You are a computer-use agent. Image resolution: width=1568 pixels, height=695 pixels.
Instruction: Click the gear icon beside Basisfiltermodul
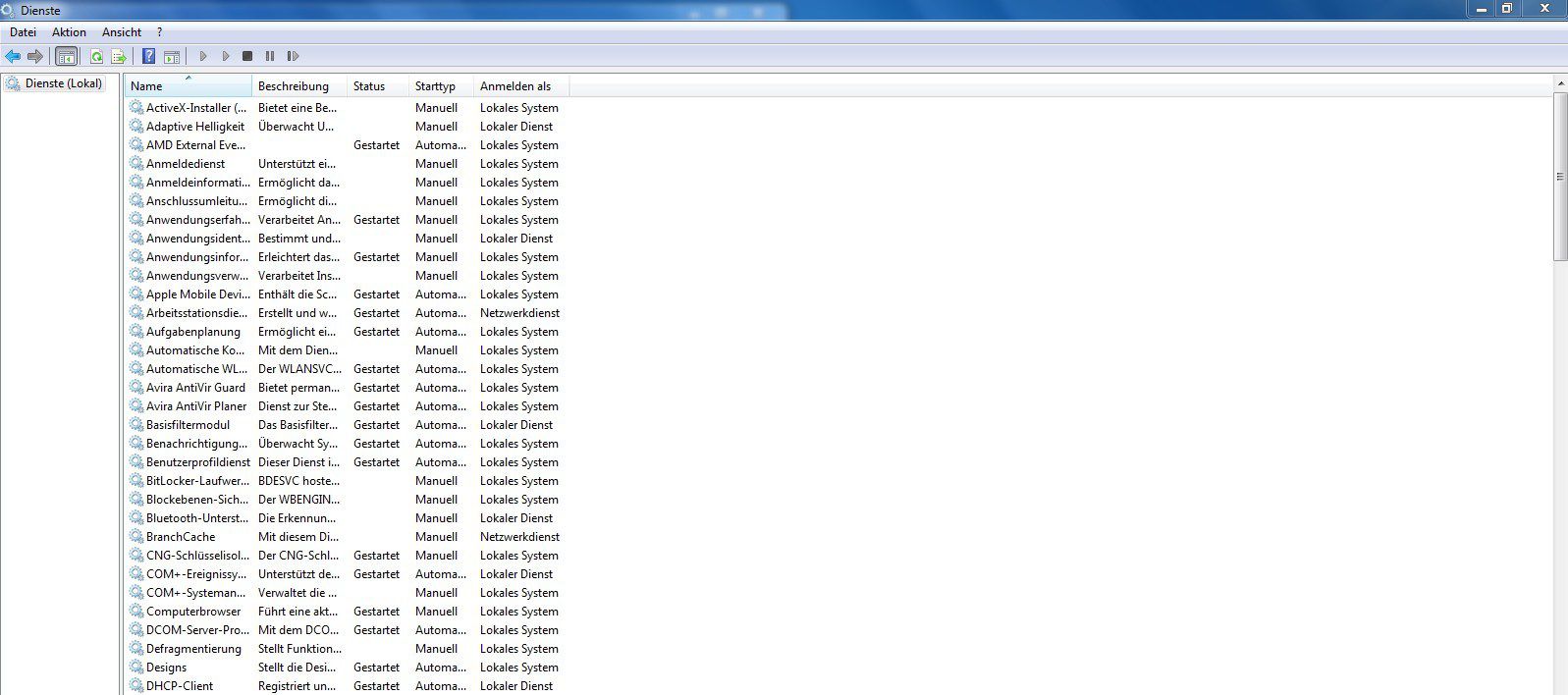(x=136, y=425)
